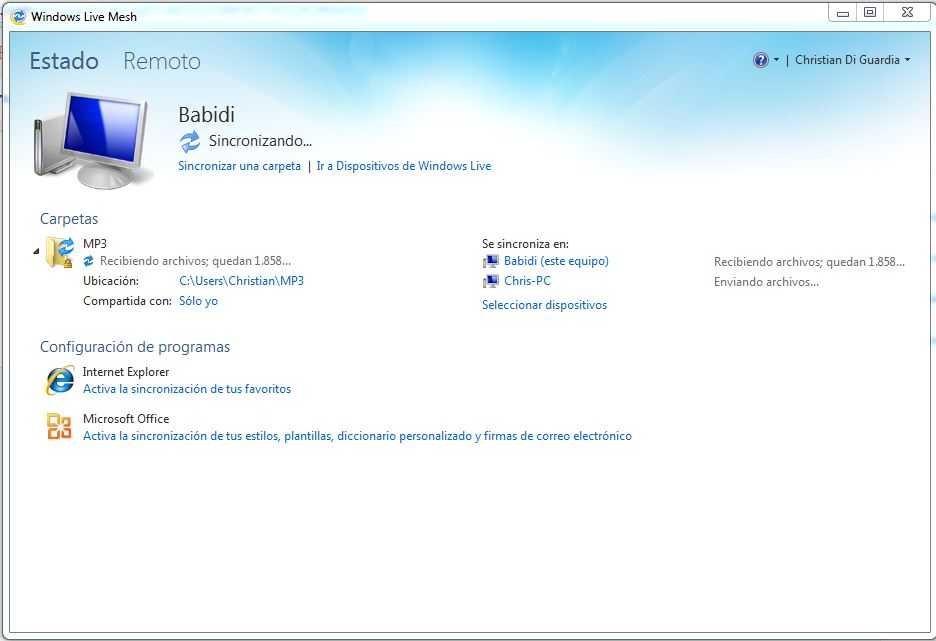Click the MP3 folder name
Screen dimensions: 936x641
click(x=95, y=244)
